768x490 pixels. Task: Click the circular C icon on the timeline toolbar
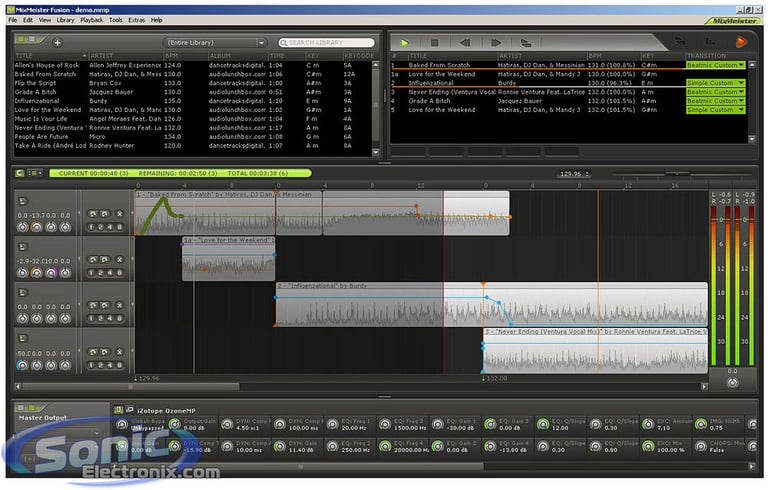pyautogui.click(x=20, y=173)
